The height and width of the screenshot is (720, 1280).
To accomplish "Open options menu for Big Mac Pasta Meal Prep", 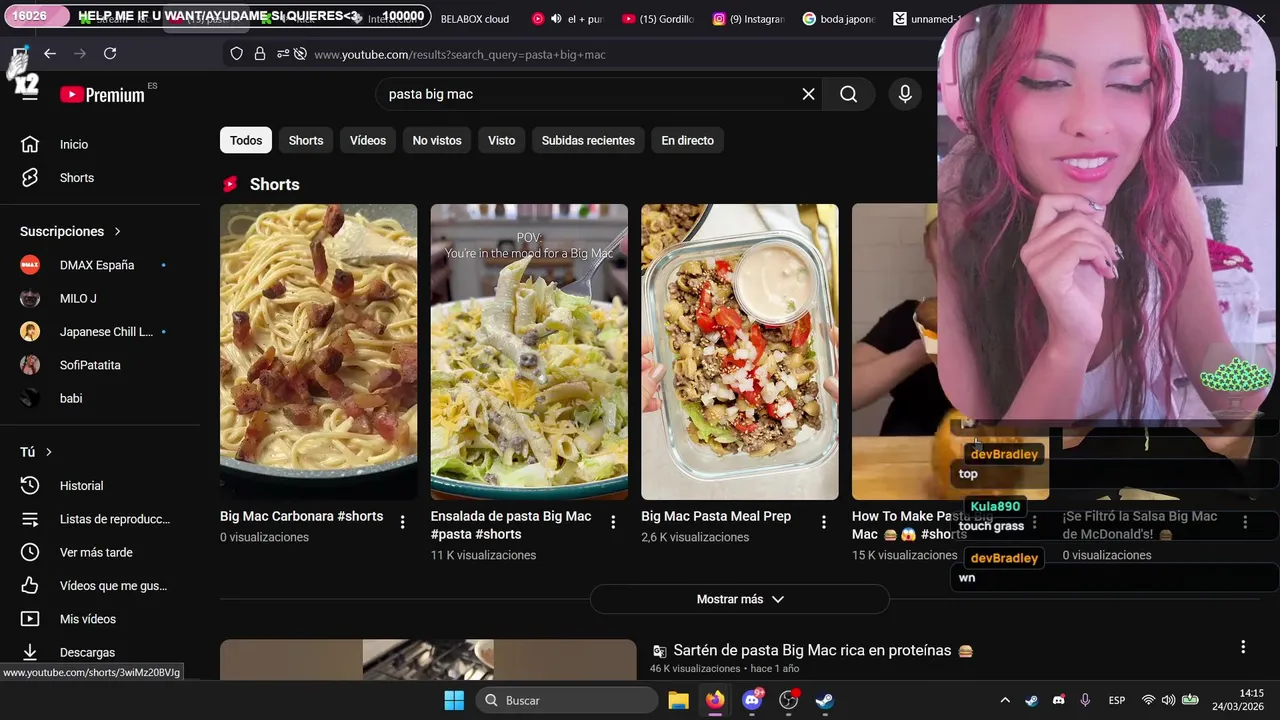I will pos(824,522).
